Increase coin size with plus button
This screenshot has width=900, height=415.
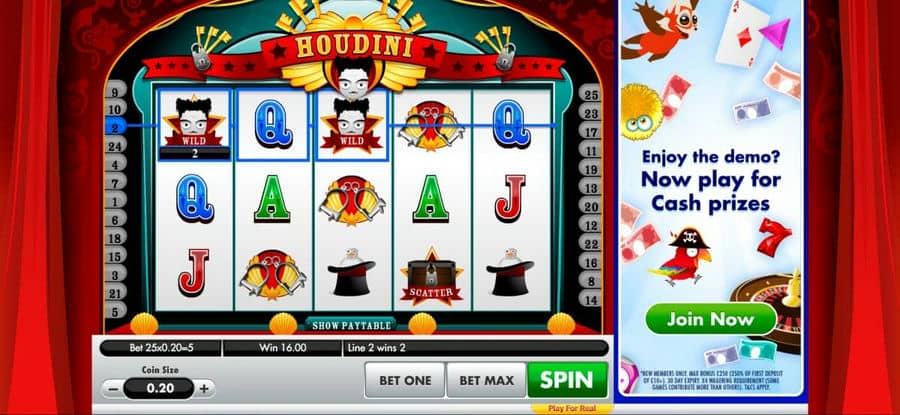pyautogui.click(x=203, y=389)
